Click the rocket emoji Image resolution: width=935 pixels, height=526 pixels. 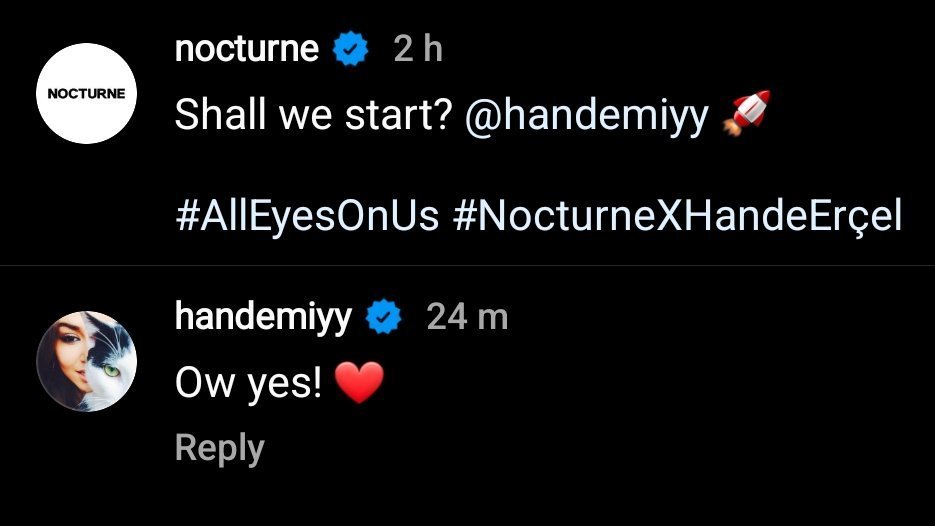coord(745,116)
